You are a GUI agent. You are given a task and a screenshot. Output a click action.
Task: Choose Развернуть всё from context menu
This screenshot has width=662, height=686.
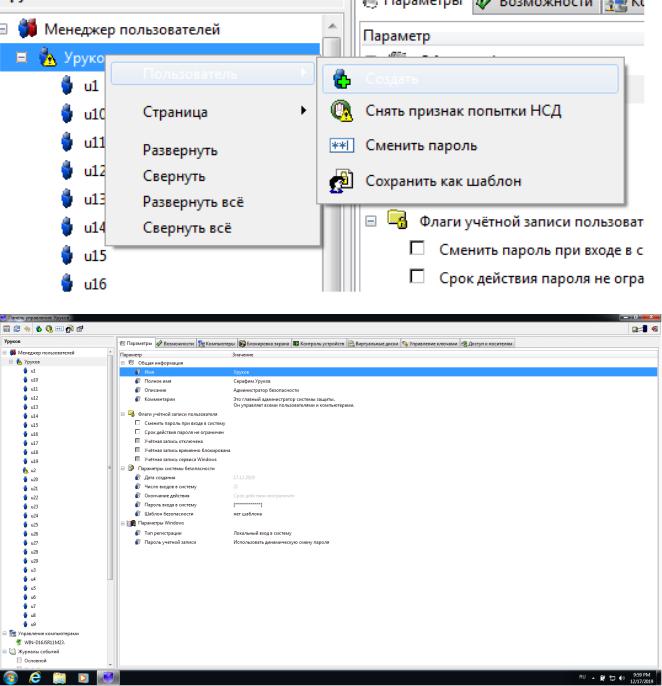click(x=194, y=201)
